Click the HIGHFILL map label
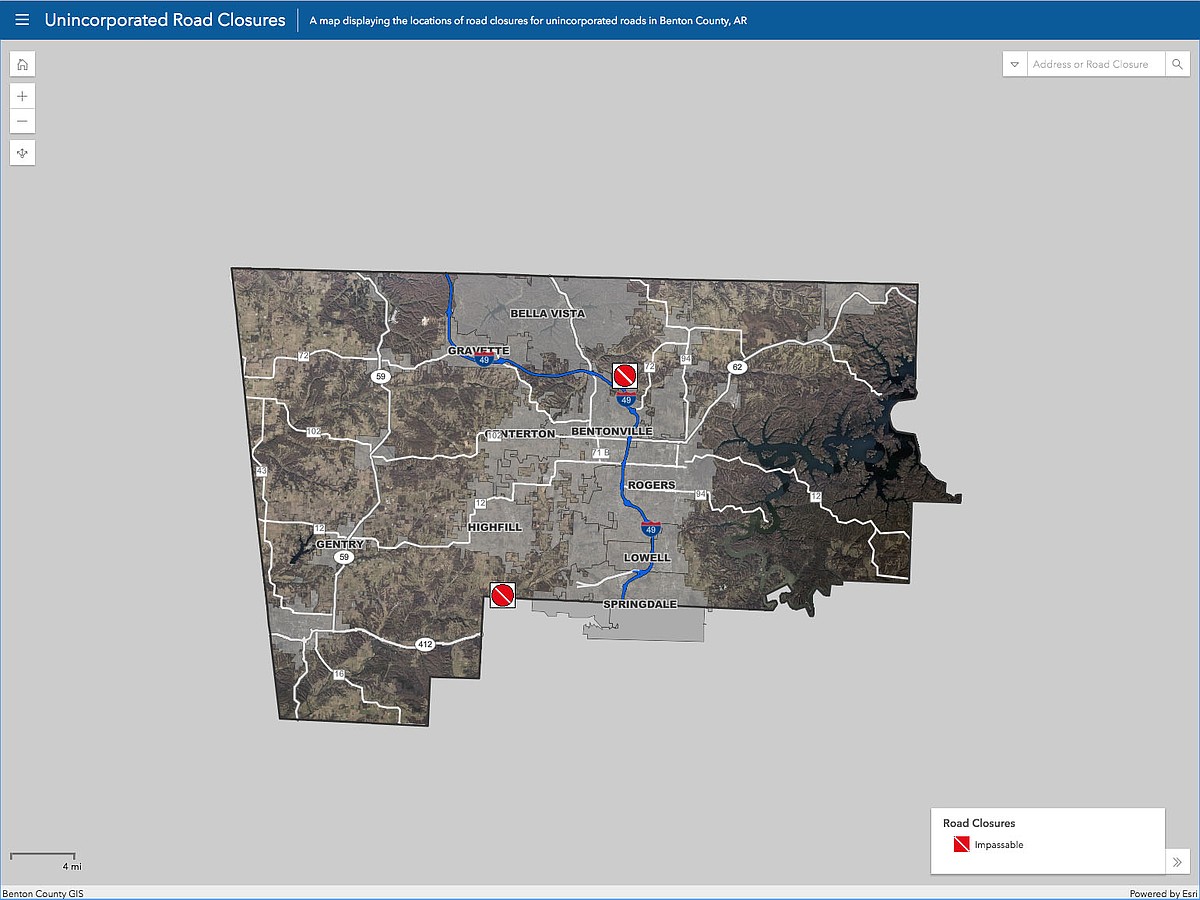The width and height of the screenshot is (1200, 900). coord(495,526)
